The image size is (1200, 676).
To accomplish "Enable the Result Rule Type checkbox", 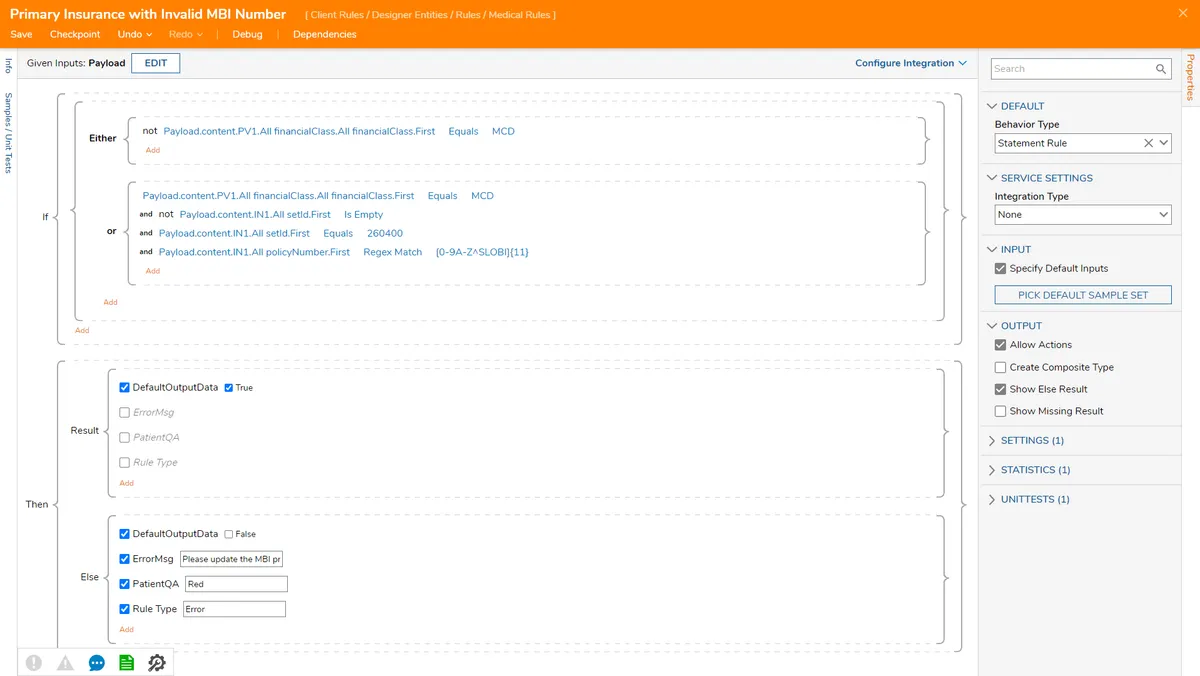I will point(124,462).
